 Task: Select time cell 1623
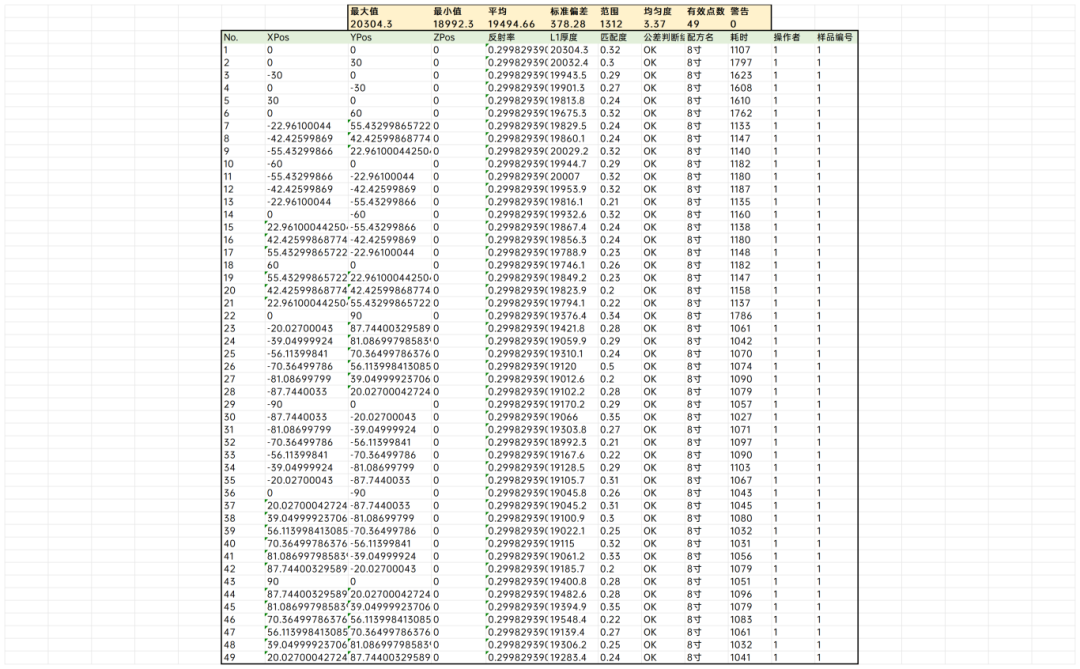pyautogui.click(x=749, y=75)
